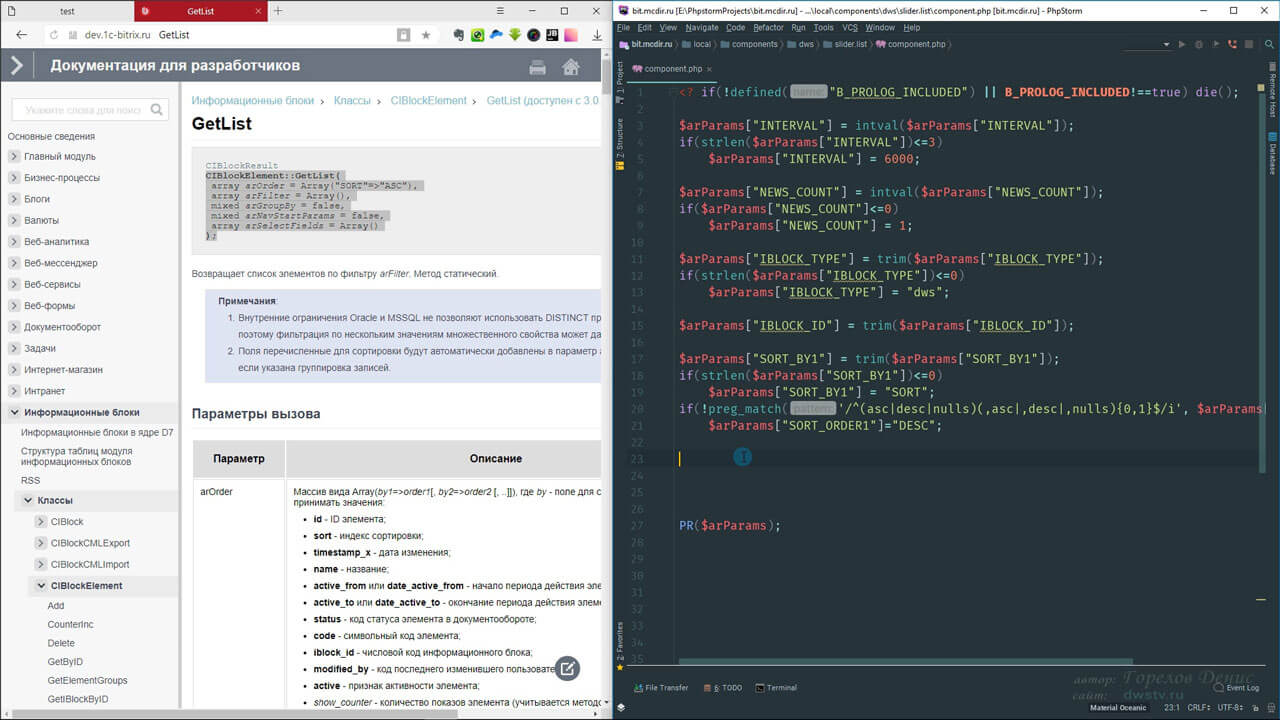The width and height of the screenshot is (1280, 720).
Task: Close component.php editor tab
Action: tap(710, 69)
